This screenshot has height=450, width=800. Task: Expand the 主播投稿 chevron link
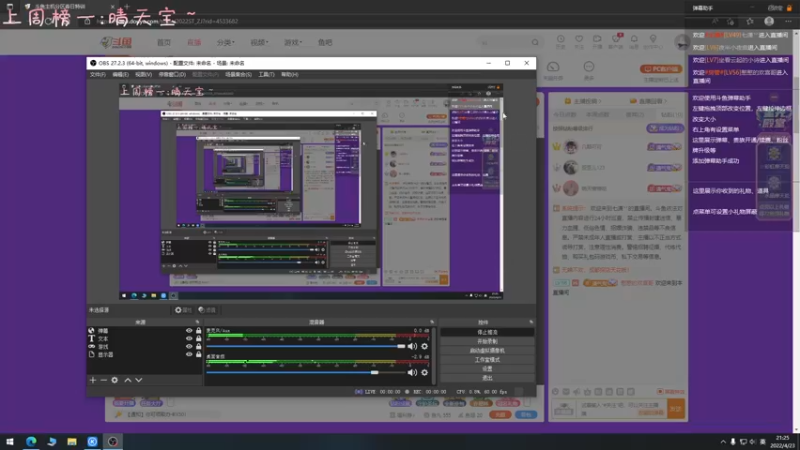[x=583, y=101]
